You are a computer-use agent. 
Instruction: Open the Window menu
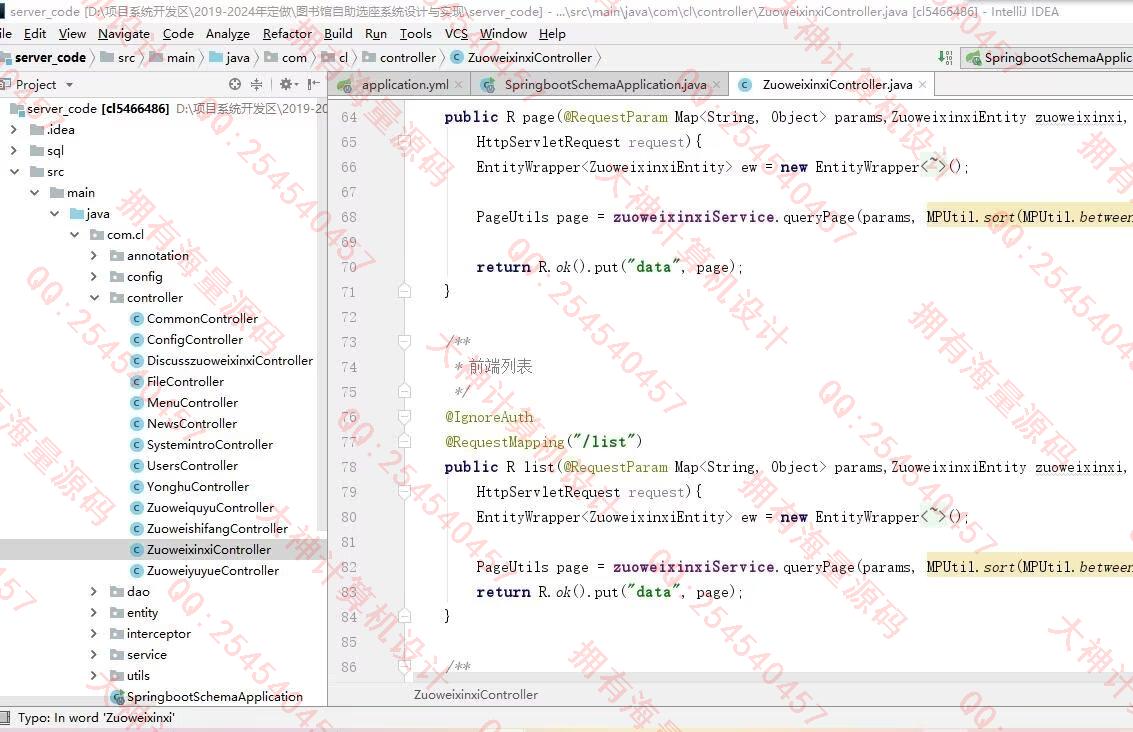point(503,34)
